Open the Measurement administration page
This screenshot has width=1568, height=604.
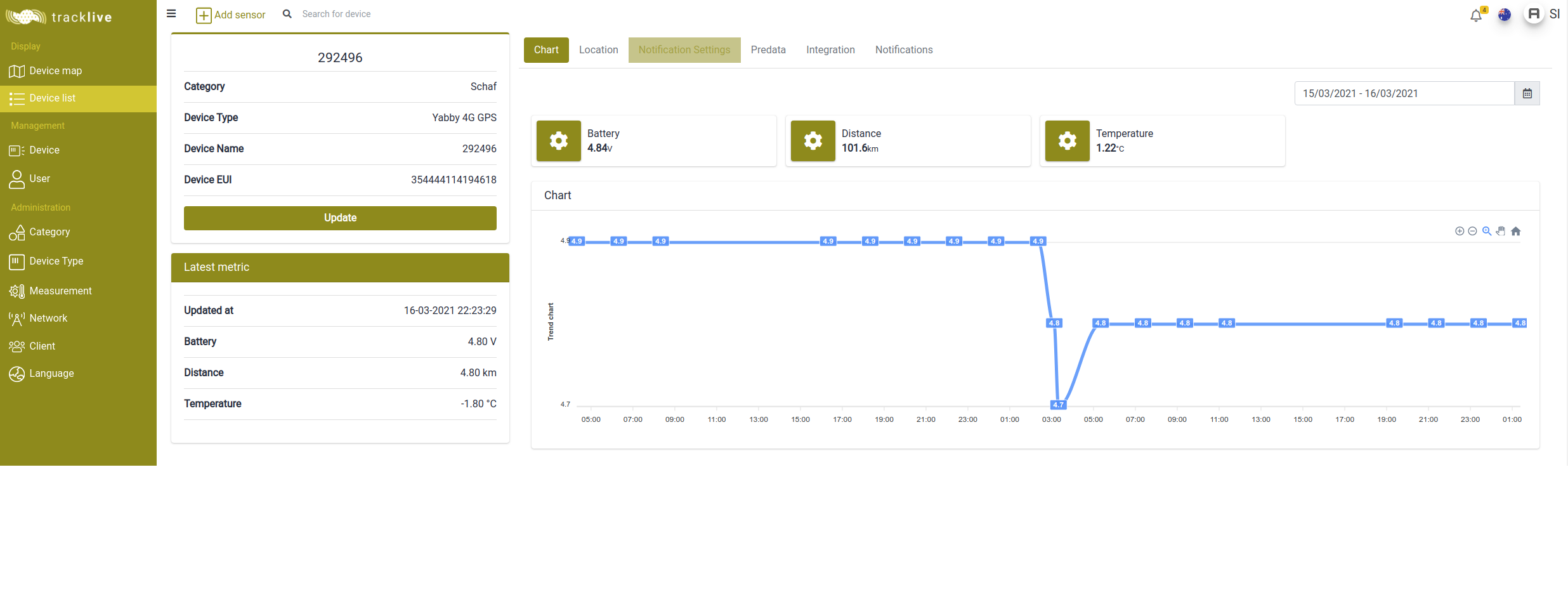[x=60, y=291]
